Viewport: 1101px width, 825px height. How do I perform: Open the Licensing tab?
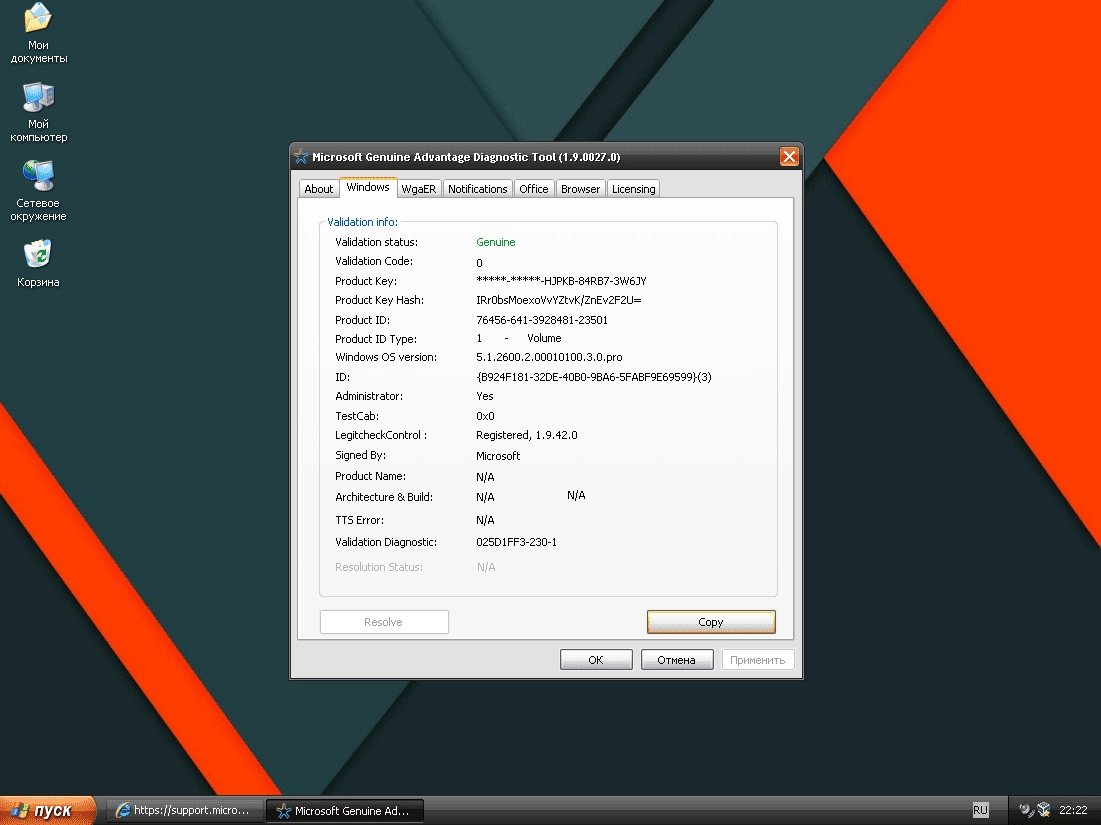pyautogui.click(x=633, y=189)
